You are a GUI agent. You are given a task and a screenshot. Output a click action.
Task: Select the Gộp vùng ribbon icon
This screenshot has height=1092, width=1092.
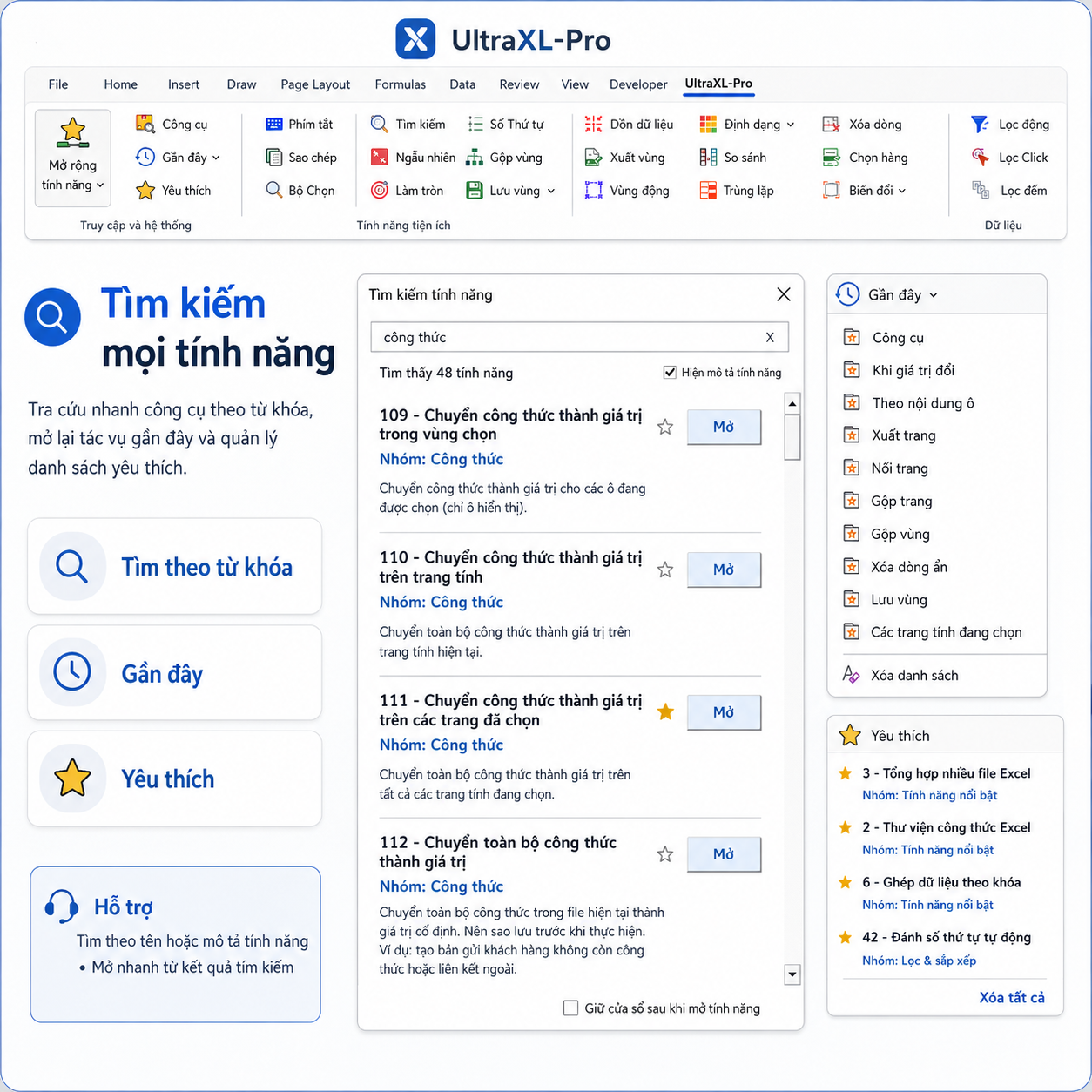coord(475,157)
